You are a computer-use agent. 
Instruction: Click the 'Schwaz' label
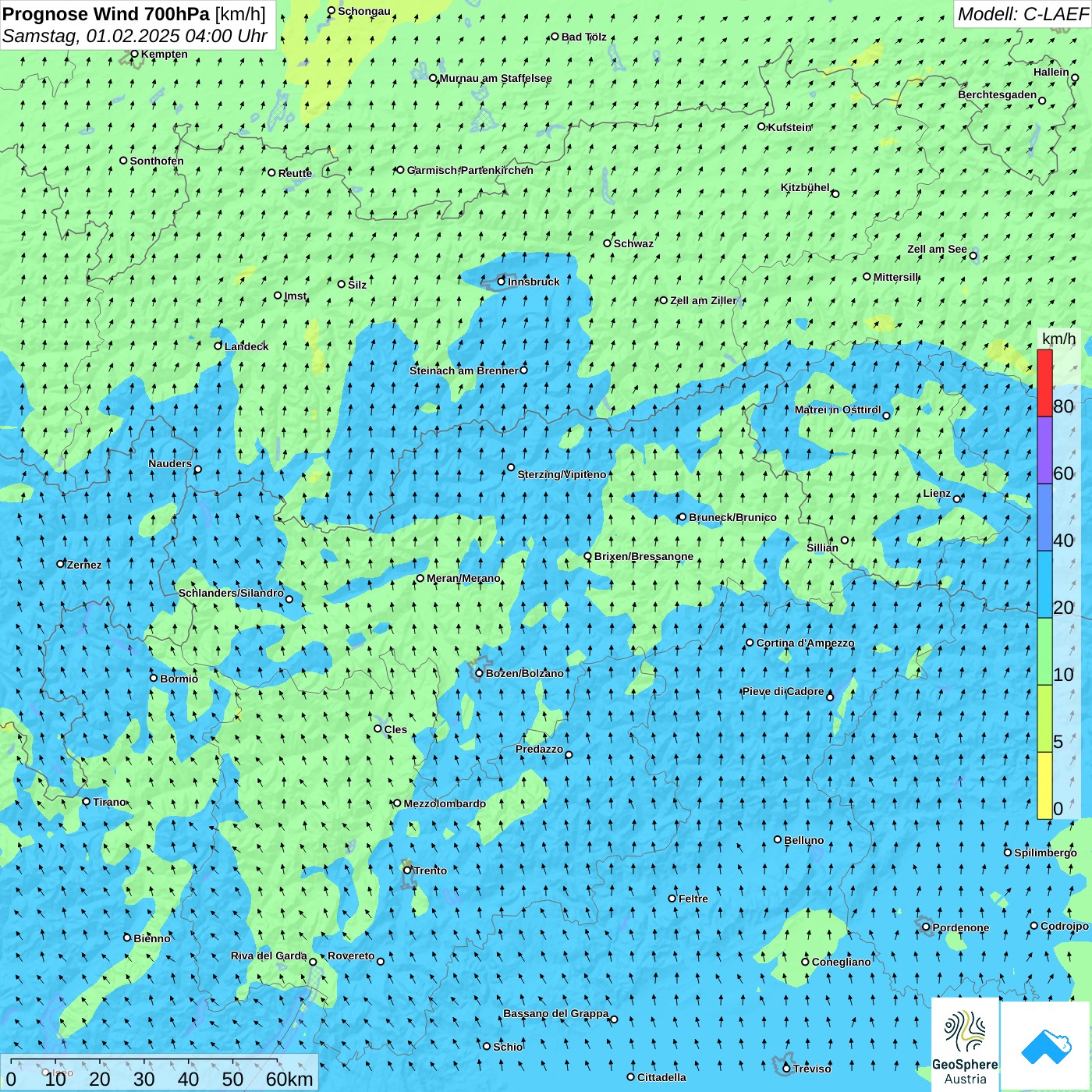(633, 243)
